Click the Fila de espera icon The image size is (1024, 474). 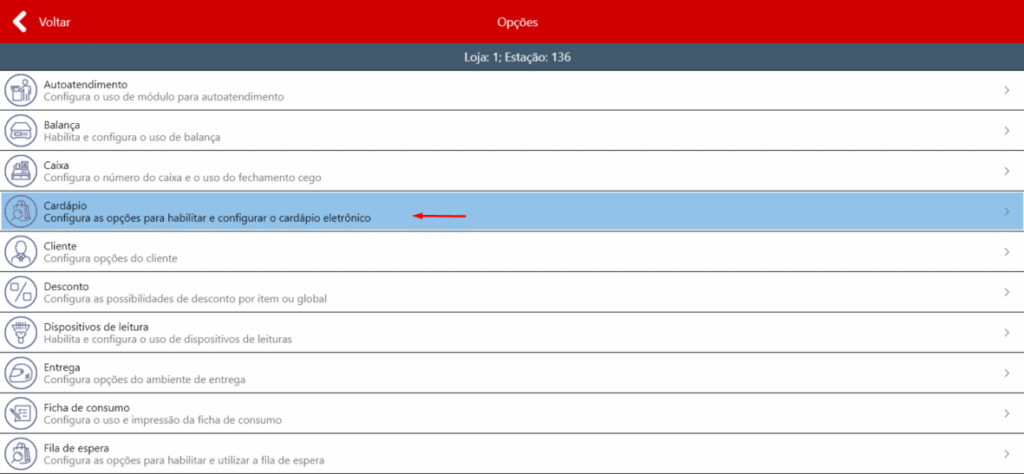[x=20, y=453]
